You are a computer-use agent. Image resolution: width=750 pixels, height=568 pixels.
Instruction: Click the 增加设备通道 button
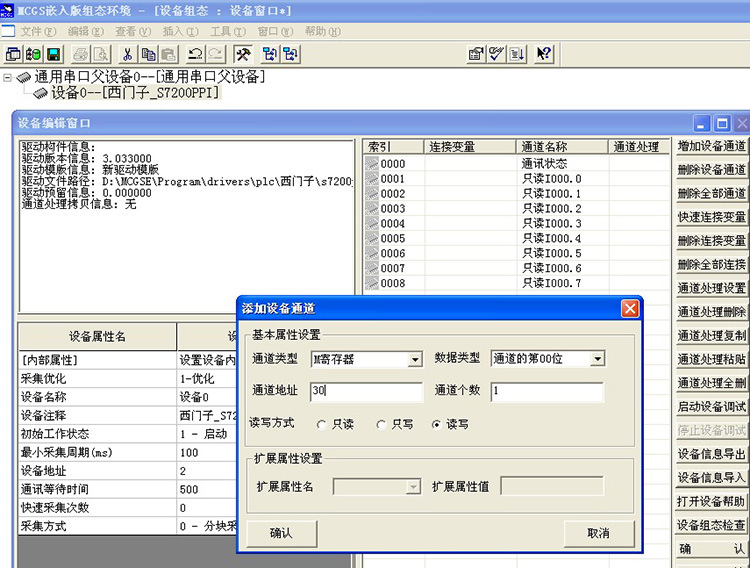tap(711, 146)
